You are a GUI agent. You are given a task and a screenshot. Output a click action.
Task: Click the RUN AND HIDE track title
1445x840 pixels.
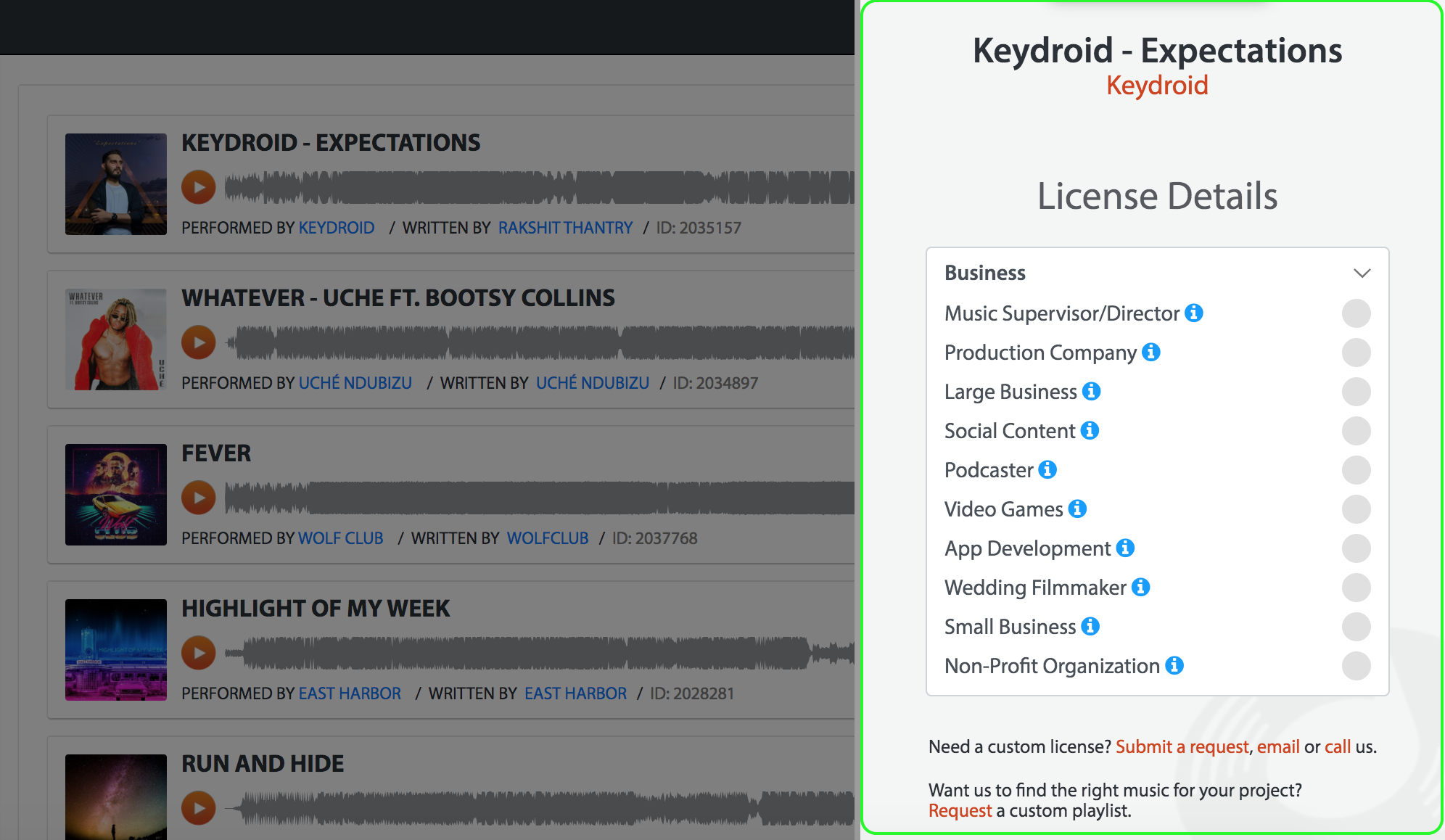(263, 764)
